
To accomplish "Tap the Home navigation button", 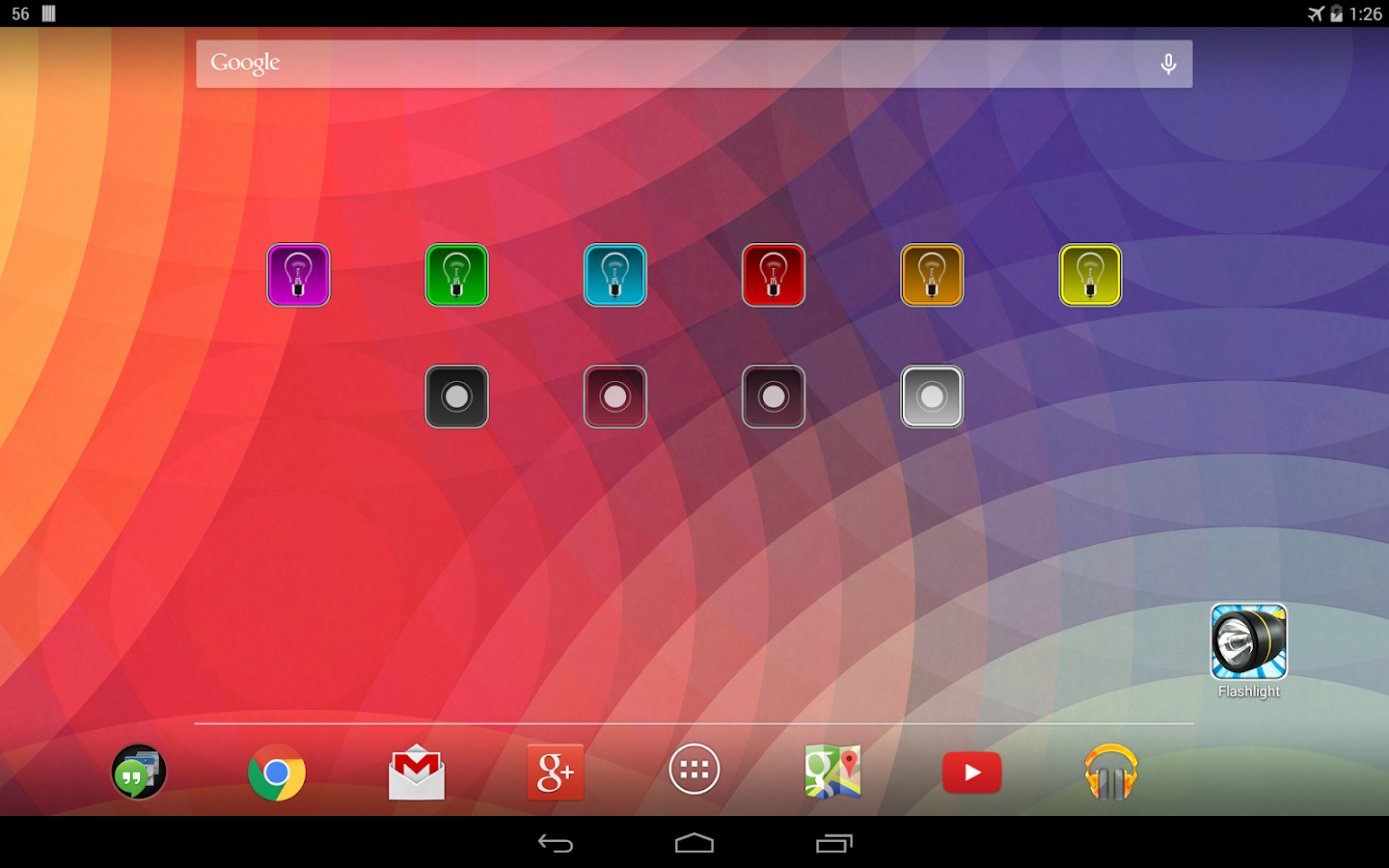I will pyautogui.click(x=694, y=844).
